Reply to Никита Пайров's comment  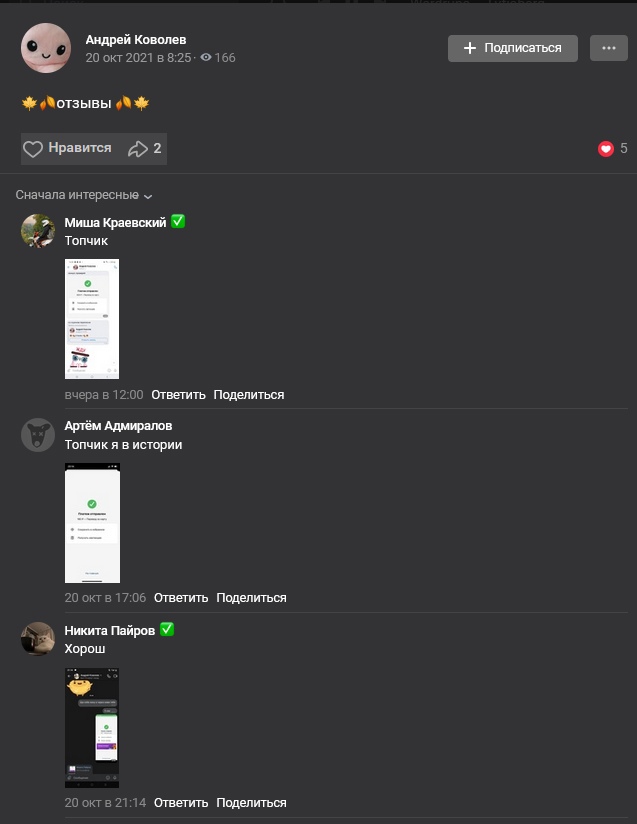[x=181, y=802]
